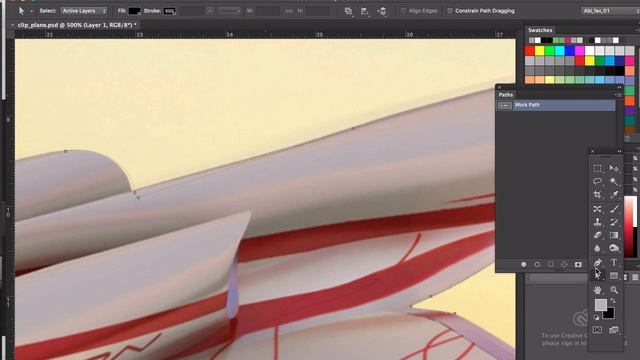Select the Type tool

(614, 262)
